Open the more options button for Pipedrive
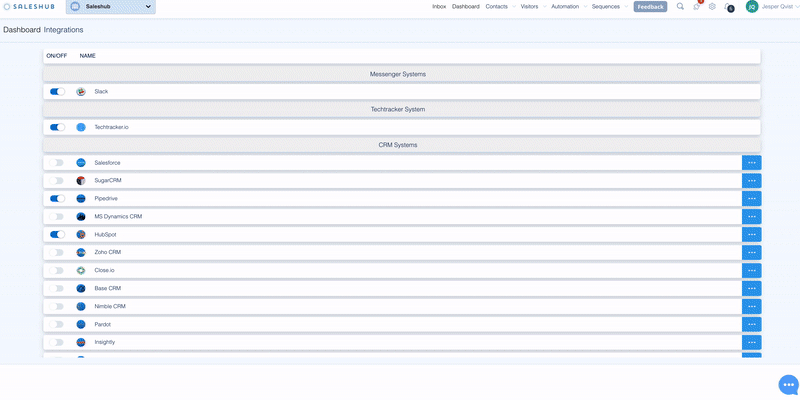Screen dimensions: 800x400 pyautogui.click(x=752, y=198)
